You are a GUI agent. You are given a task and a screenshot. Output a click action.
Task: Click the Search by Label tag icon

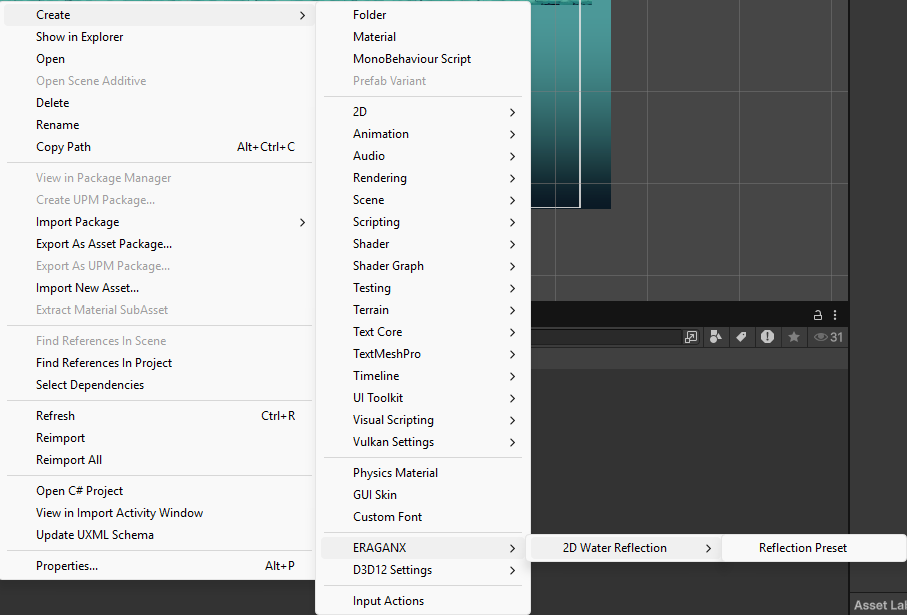pyautogui.click(x=741, y=337)
